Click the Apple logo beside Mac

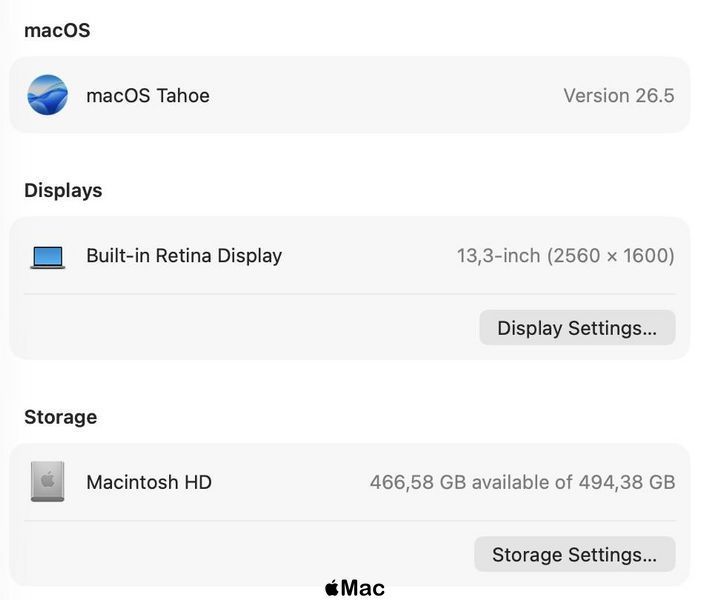tap(331, 588)
